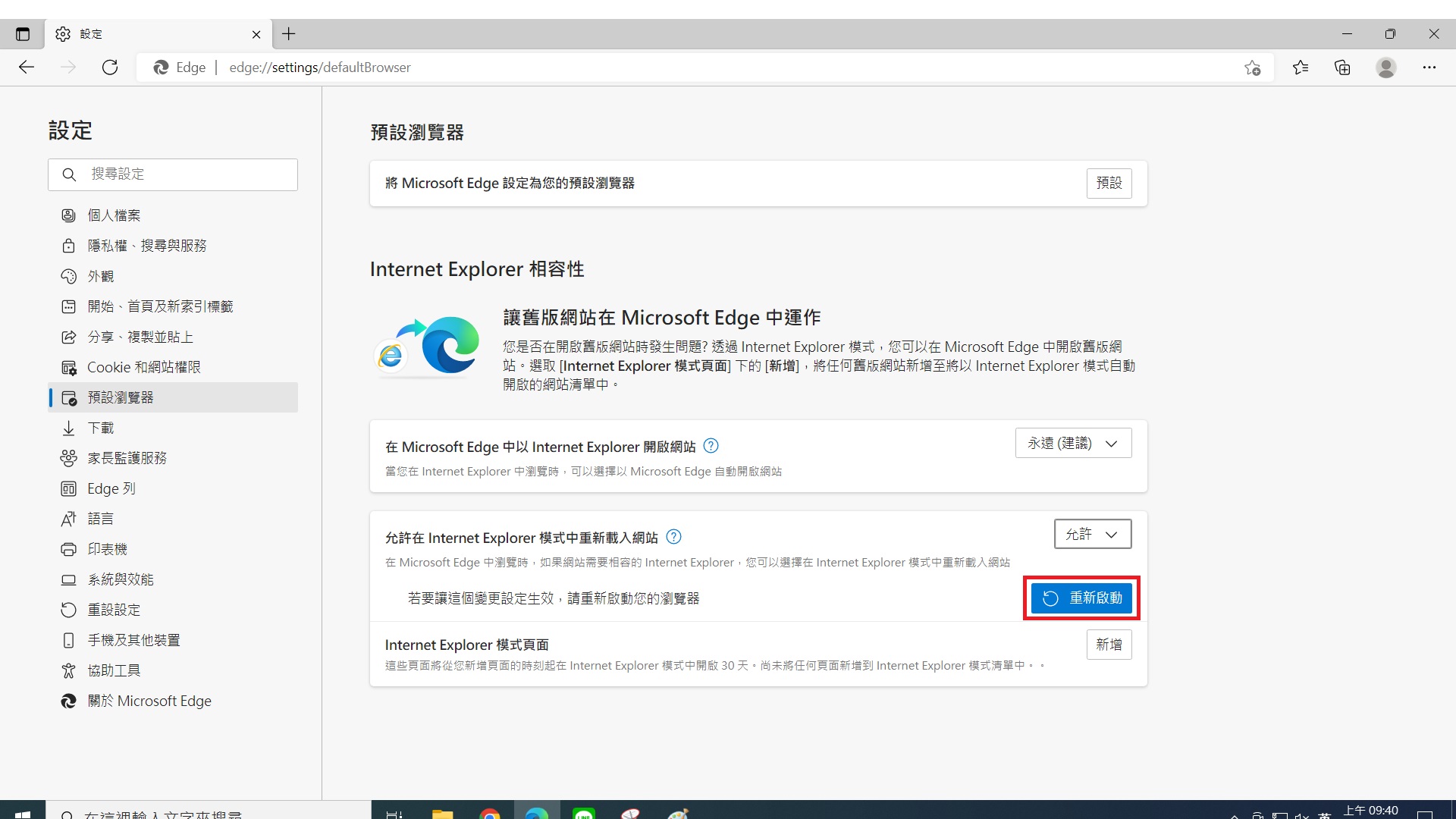The width and height of the screenshot is (1456, 819).
Task: Click the Internet Explorer 相容性 heading
Action: [x=477, y=269]
